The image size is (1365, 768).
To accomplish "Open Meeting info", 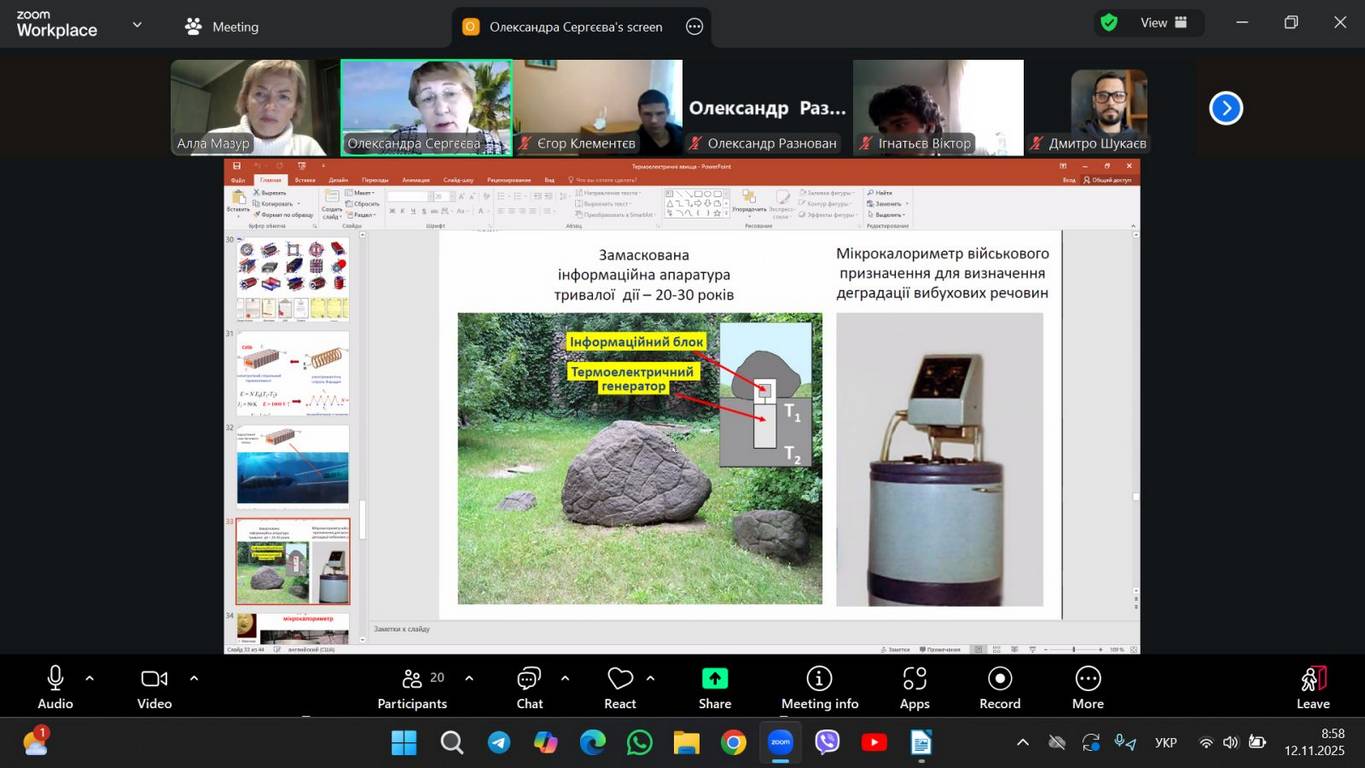I will 819,687.
